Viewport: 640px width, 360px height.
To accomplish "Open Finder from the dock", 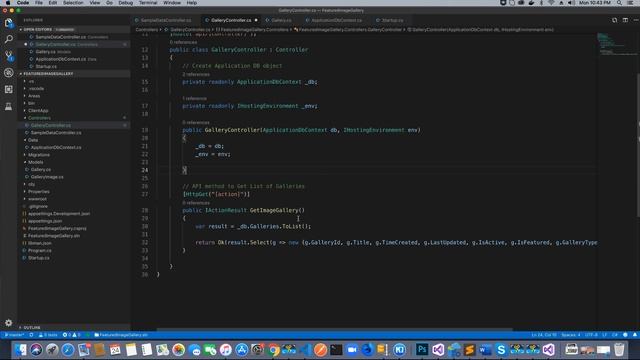I will pyautogui.click(x=20, y=350).
